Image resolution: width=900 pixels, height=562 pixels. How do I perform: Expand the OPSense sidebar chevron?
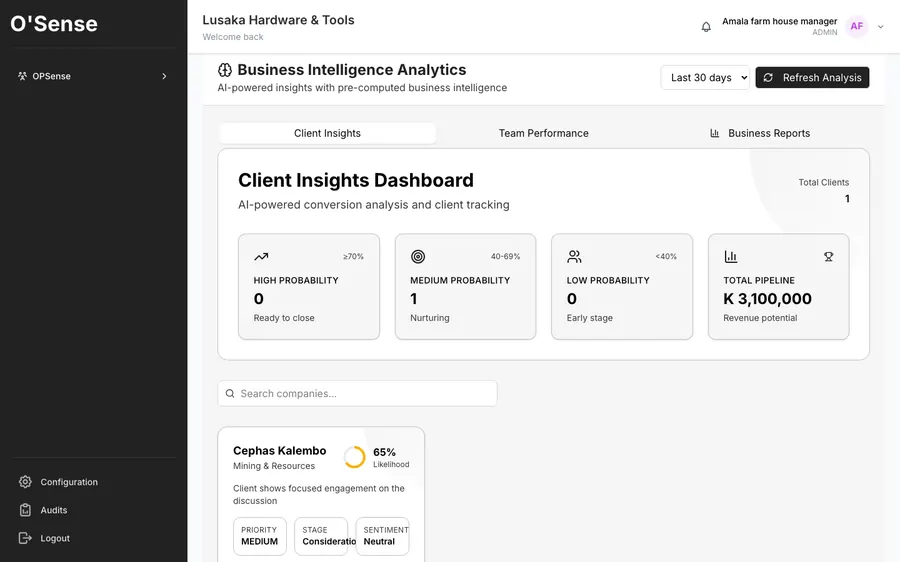[164, 76]
